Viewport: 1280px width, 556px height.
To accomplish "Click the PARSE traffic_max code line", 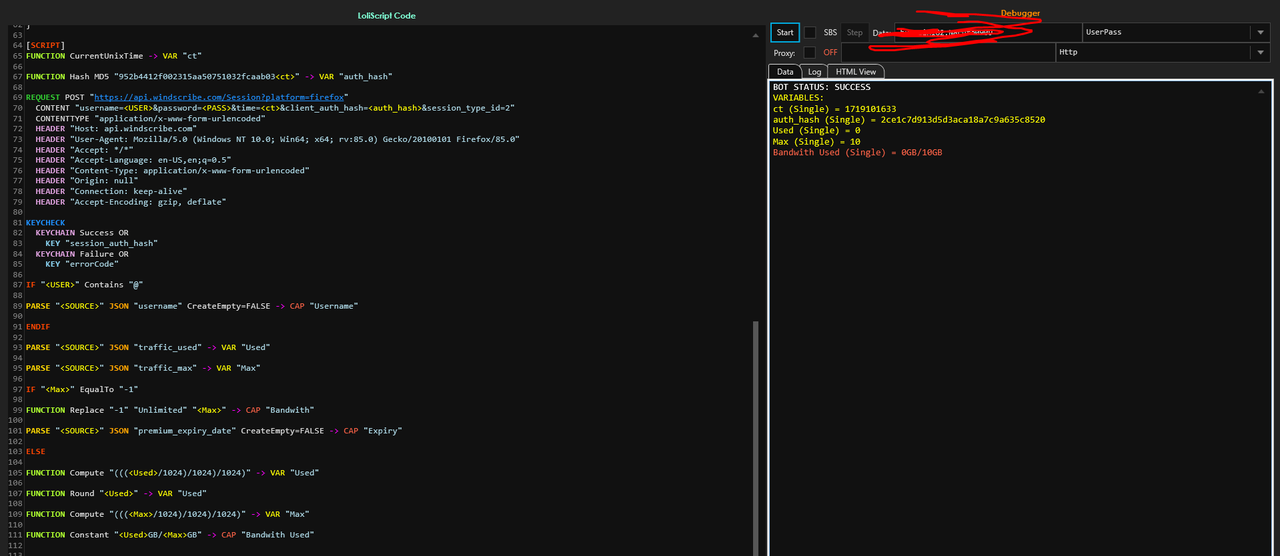I will pyautogui.click(x=143, y=368).
